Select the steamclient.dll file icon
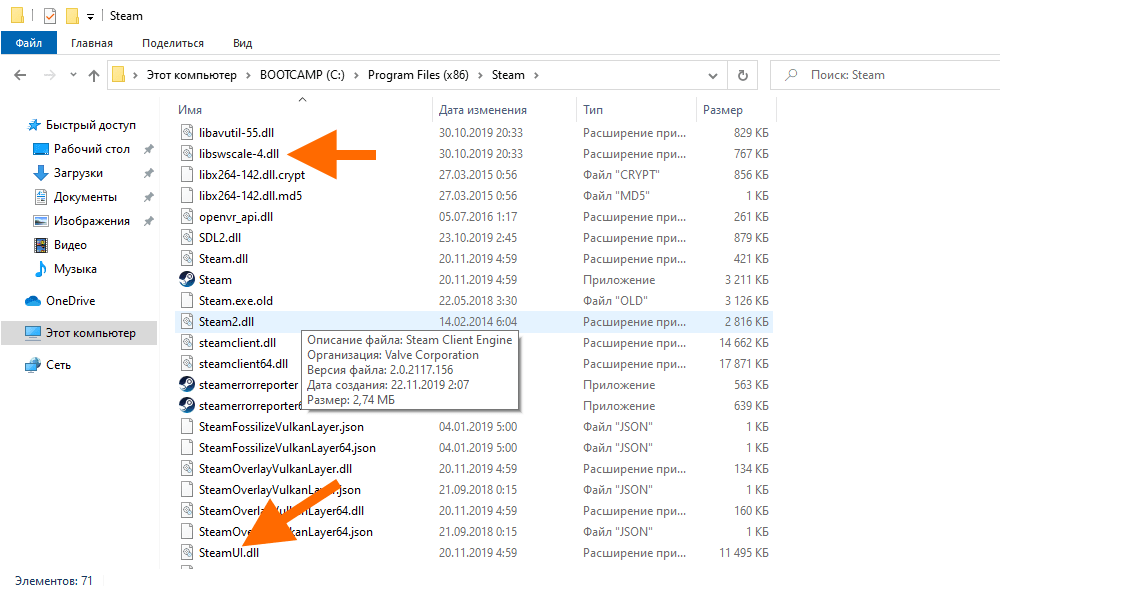Screen dimensions: 1125x593 click(187, 343)
